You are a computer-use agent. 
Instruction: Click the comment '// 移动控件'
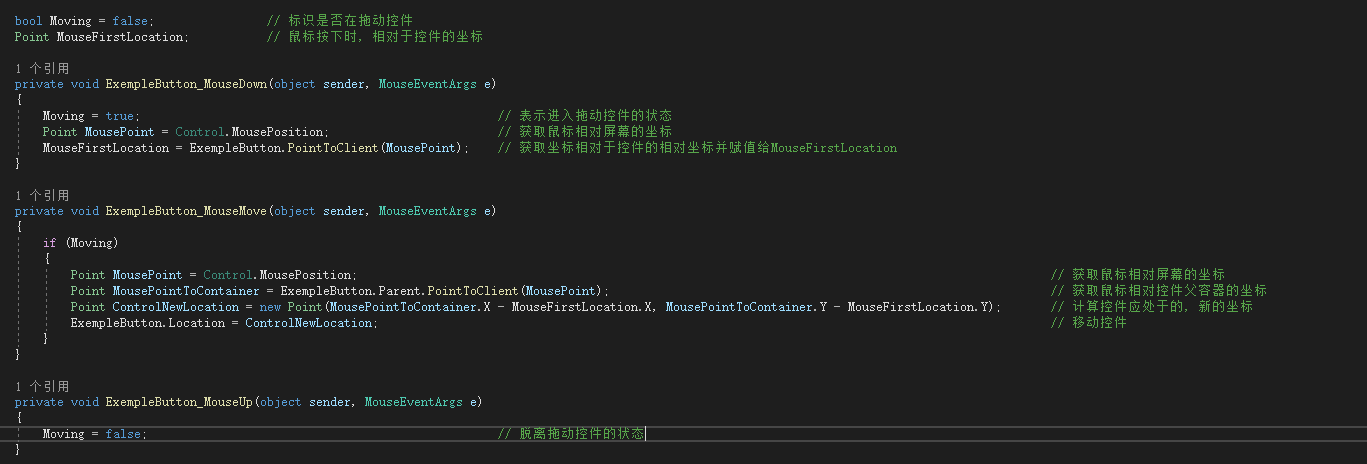tap(1089, 323)
